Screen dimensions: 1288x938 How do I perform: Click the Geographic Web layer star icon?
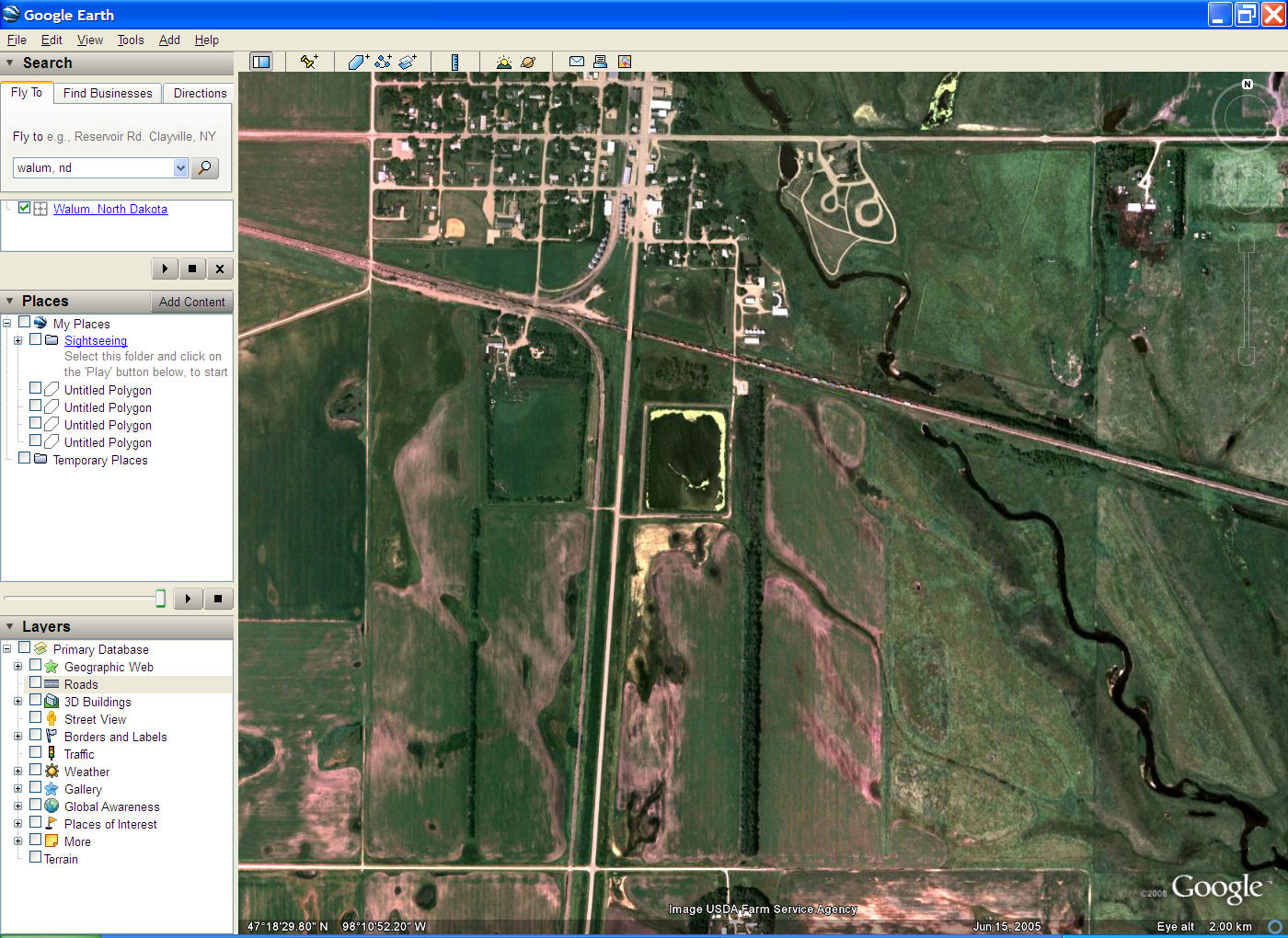point(52,667)
